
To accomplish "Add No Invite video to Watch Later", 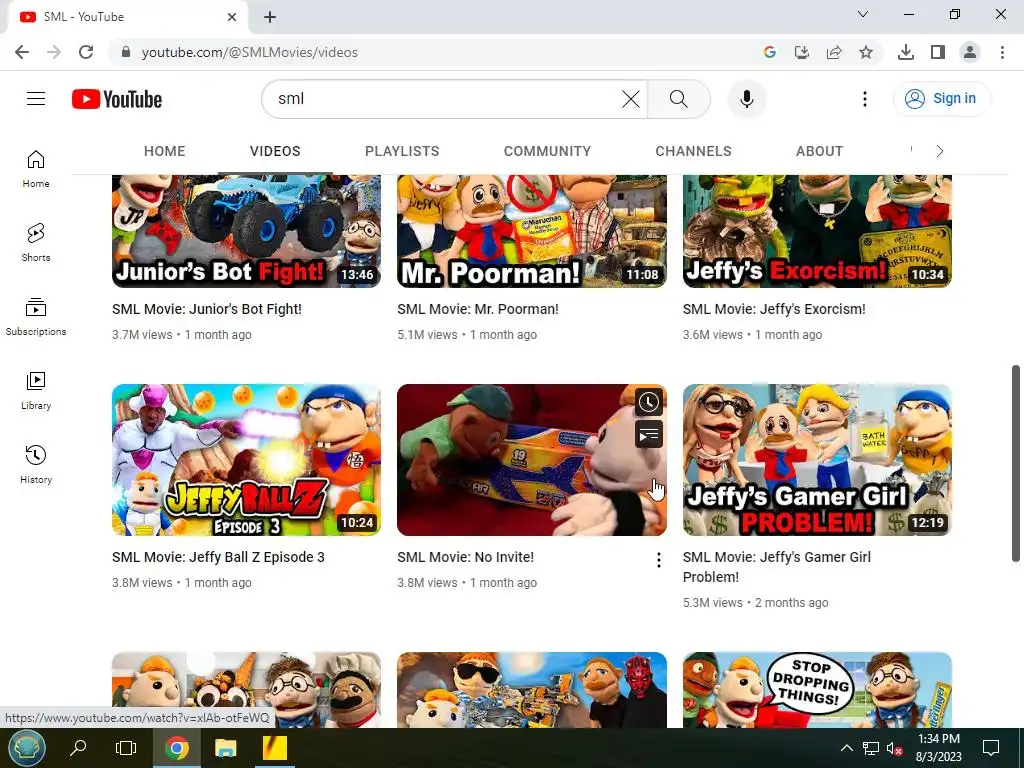I will point(648,402).
